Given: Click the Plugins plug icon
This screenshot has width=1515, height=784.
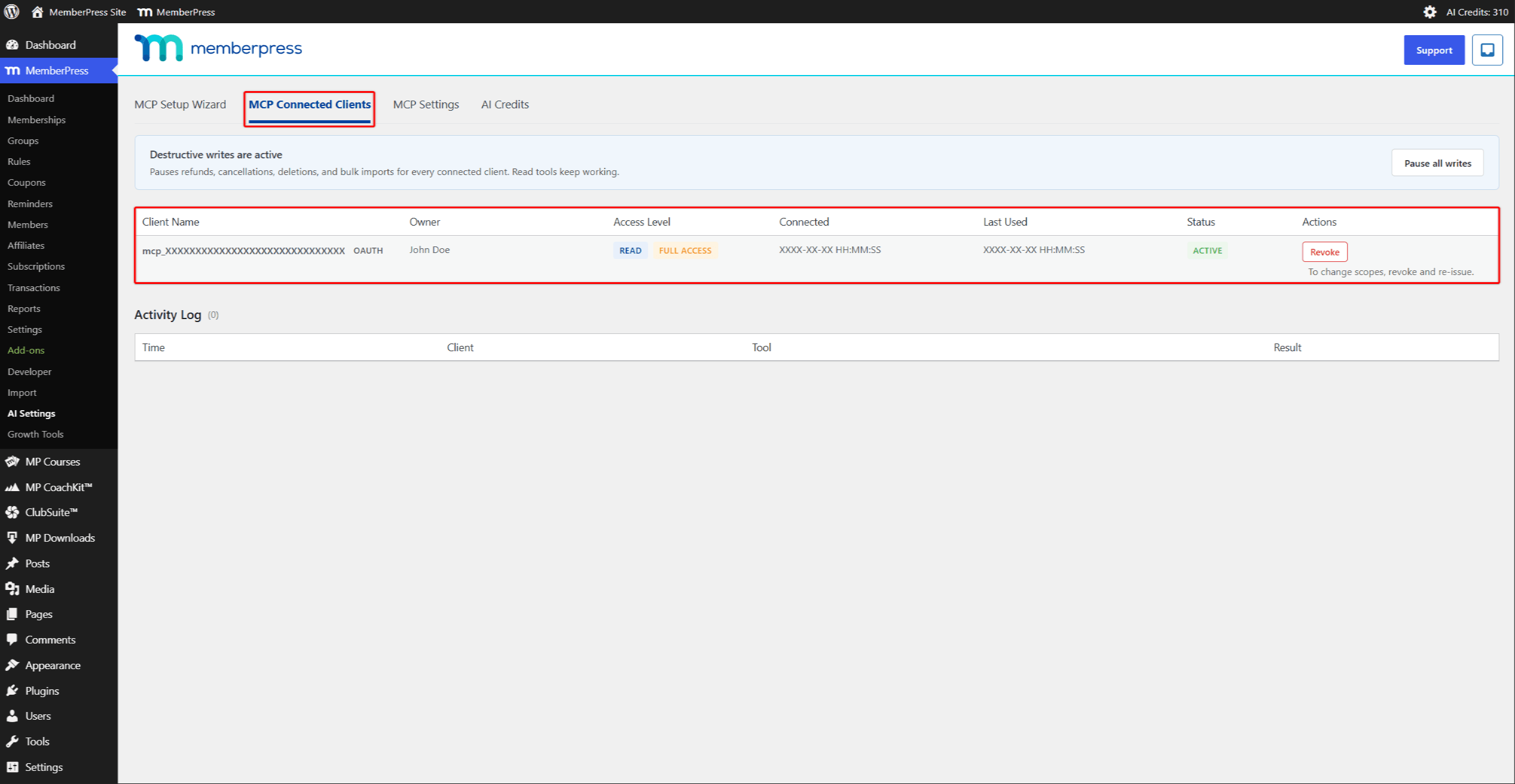Looking at the screenshot, I should coord(13,691).
